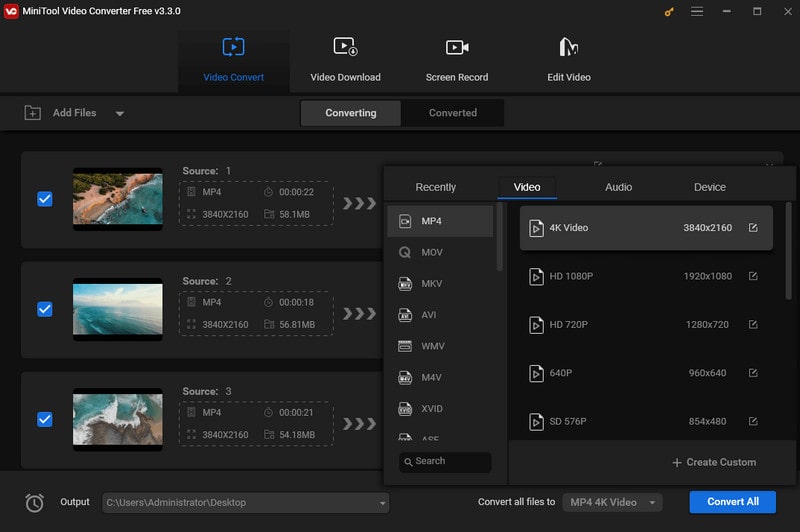Click the Add Files button

click(x=61, y=113)
